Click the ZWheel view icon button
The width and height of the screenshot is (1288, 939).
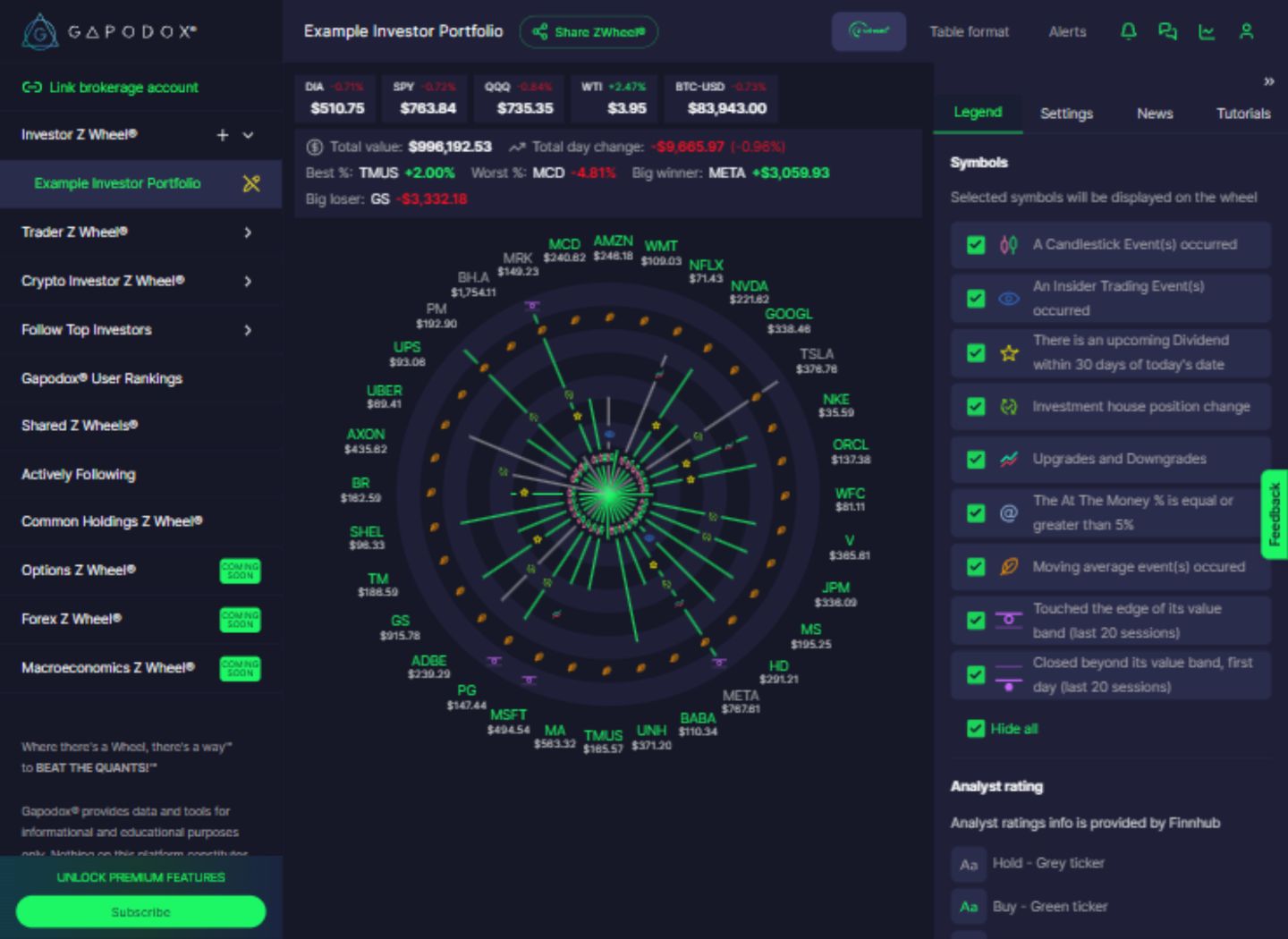pyautogui.click(x=869, y=31)
